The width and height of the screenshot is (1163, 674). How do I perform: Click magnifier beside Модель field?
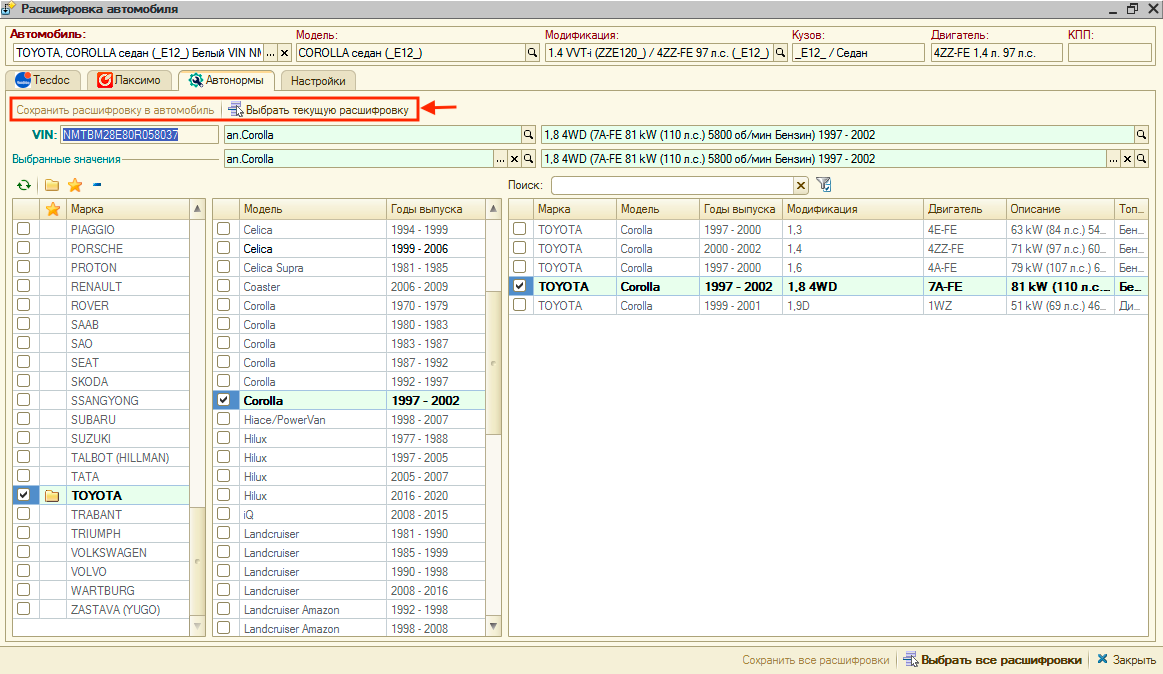tap(532, 53)
